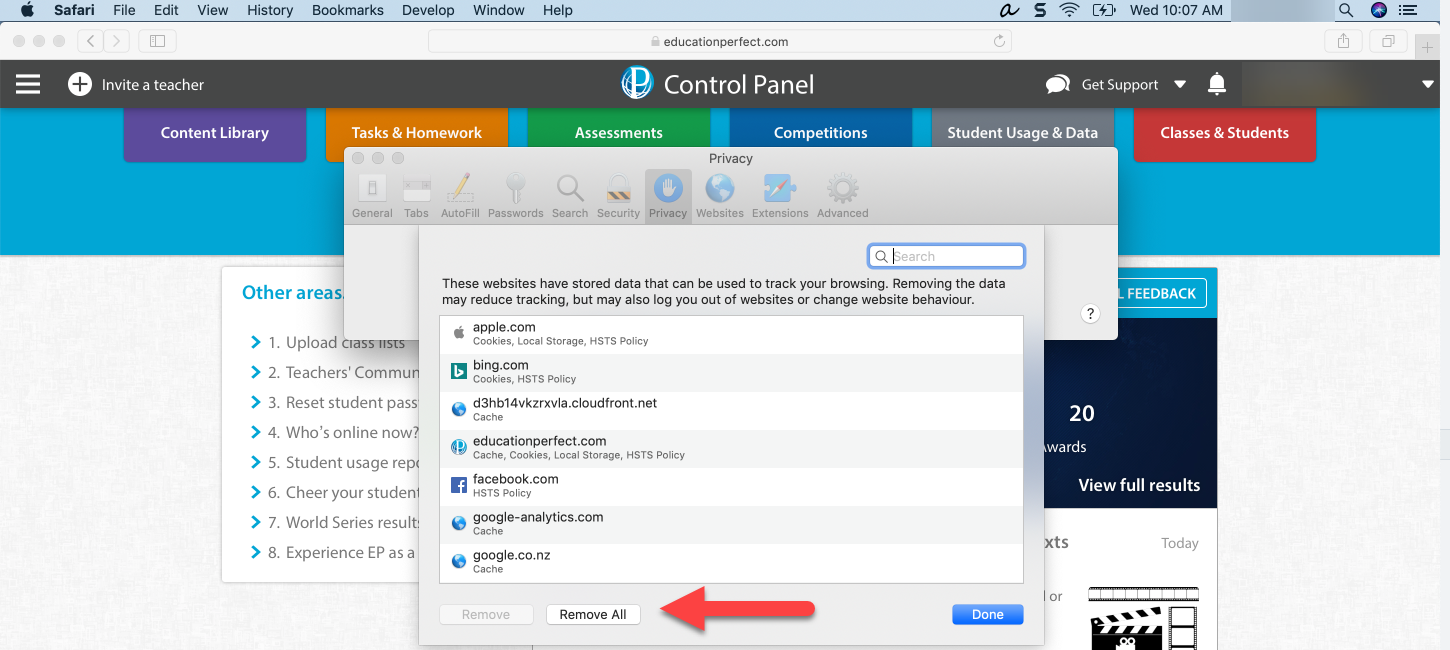1450x650 pixels.
Task: Open 4. Who's online now? link
Action: [x=343, y=432]
